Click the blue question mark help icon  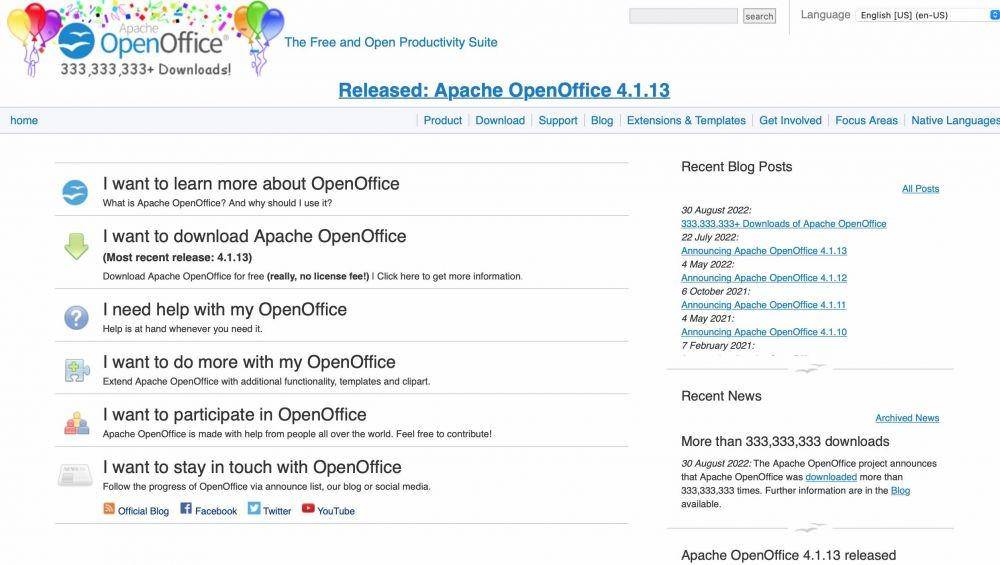(76, 318)
